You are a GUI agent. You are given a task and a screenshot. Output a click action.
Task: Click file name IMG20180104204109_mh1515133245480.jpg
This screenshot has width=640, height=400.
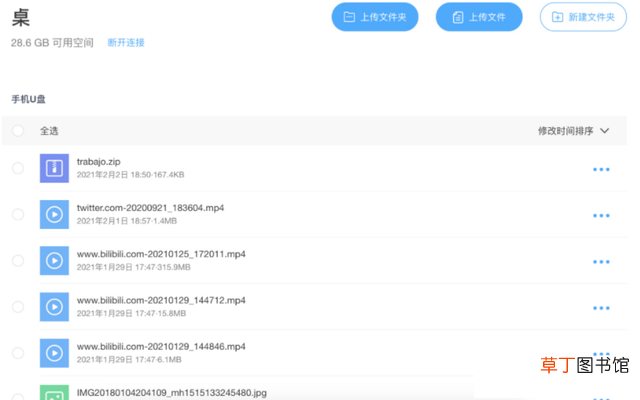pos(171,393)
